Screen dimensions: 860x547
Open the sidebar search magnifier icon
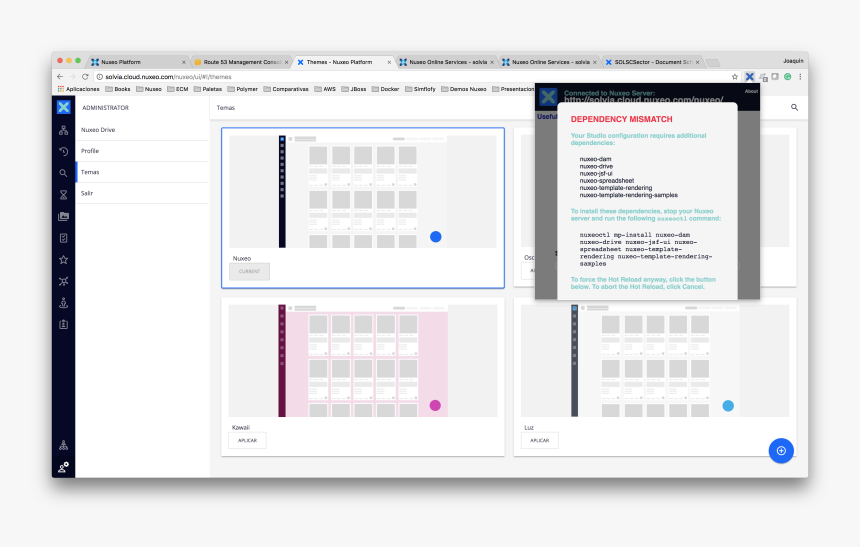click(64, 173)
